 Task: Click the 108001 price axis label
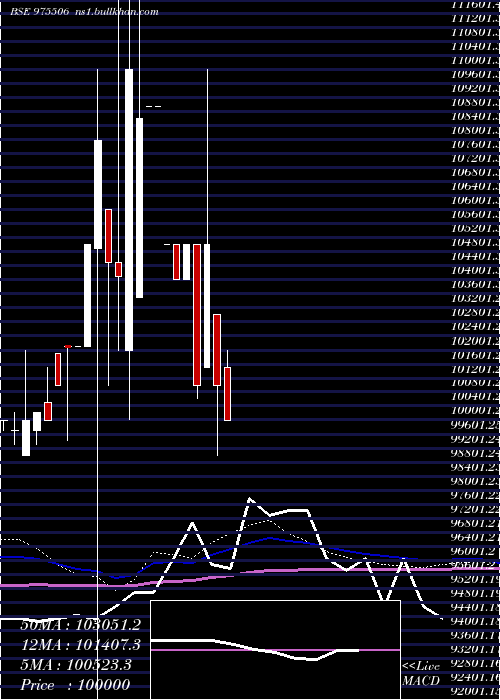[475, 130]
